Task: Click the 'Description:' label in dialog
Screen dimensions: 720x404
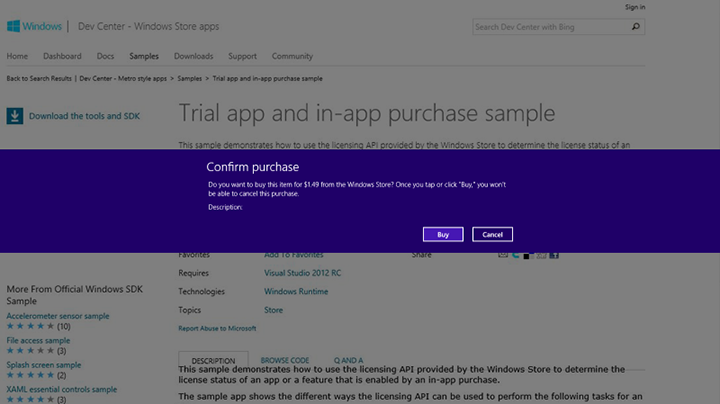Action: click(225, 207)
